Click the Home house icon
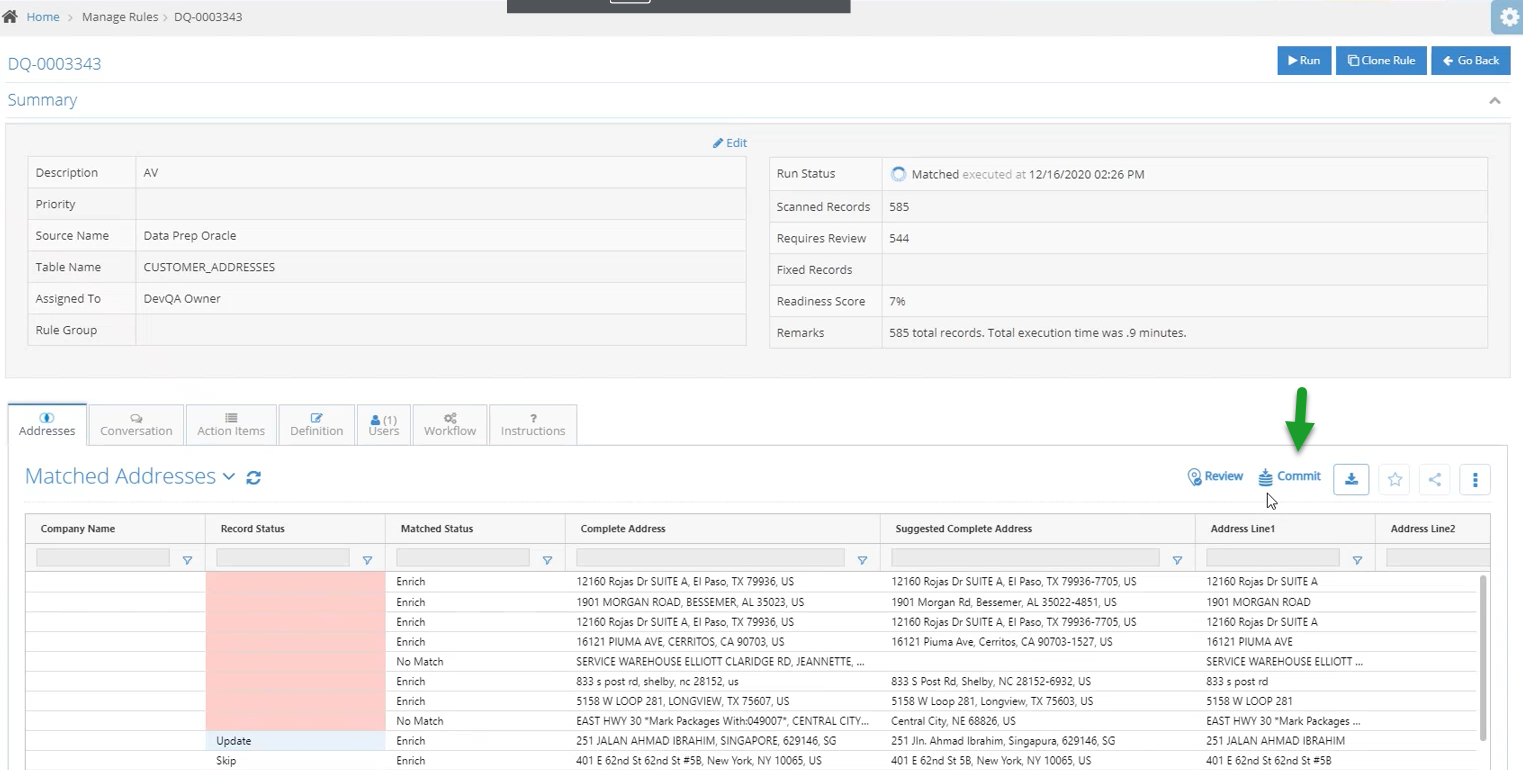This screenshot has width=1523, height=770. coord(10,17)
